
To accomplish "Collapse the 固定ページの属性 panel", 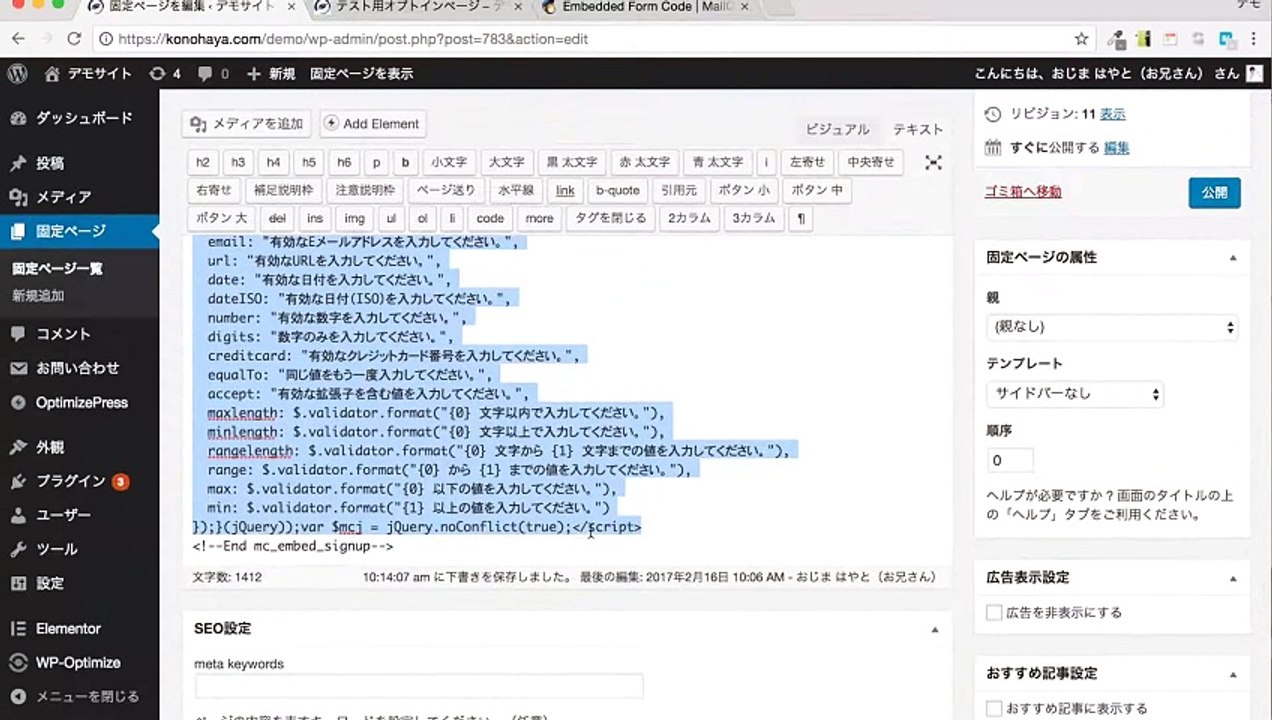I will (x=1232, y=258).
